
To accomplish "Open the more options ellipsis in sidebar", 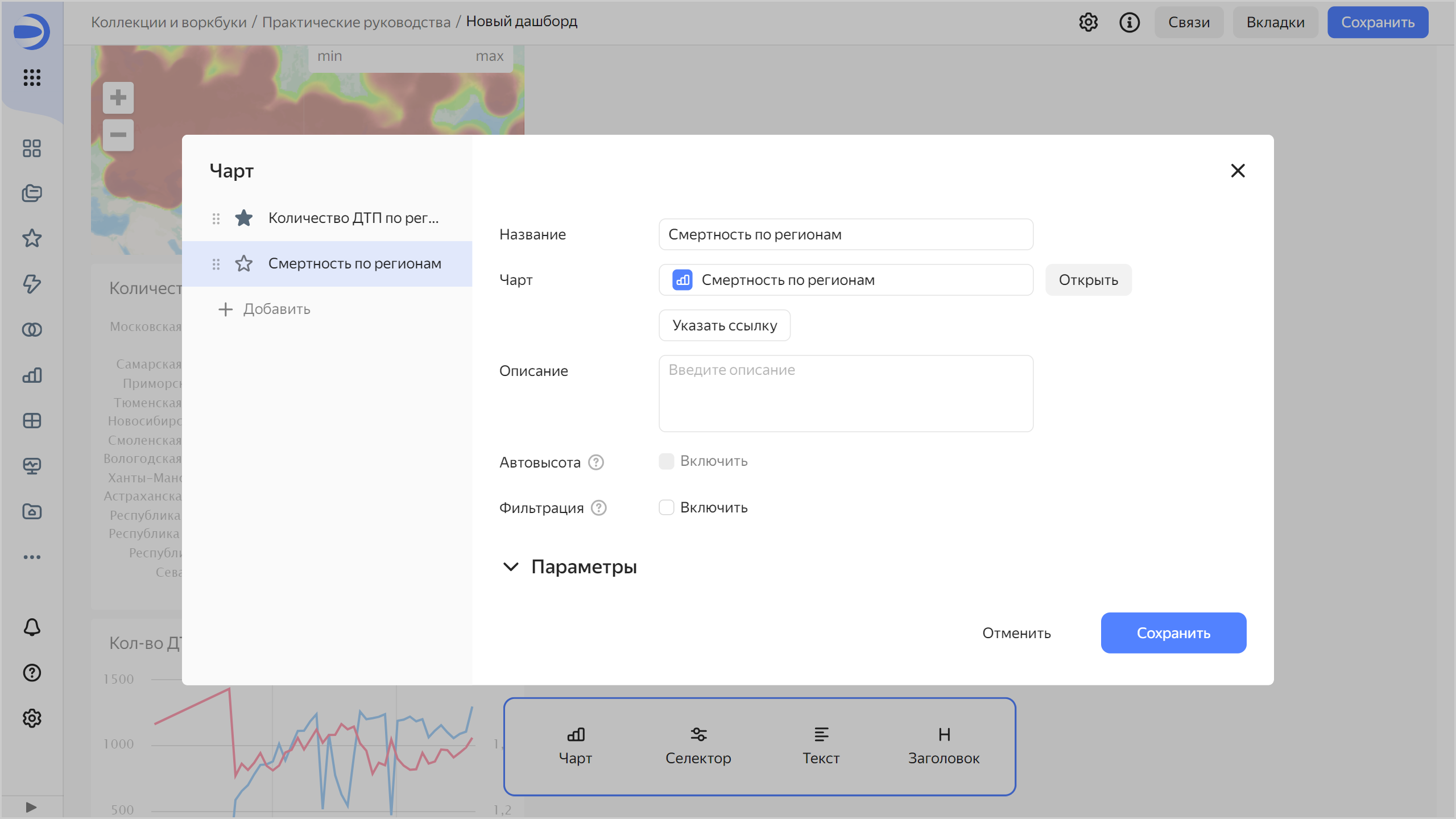I will point(32,557).
